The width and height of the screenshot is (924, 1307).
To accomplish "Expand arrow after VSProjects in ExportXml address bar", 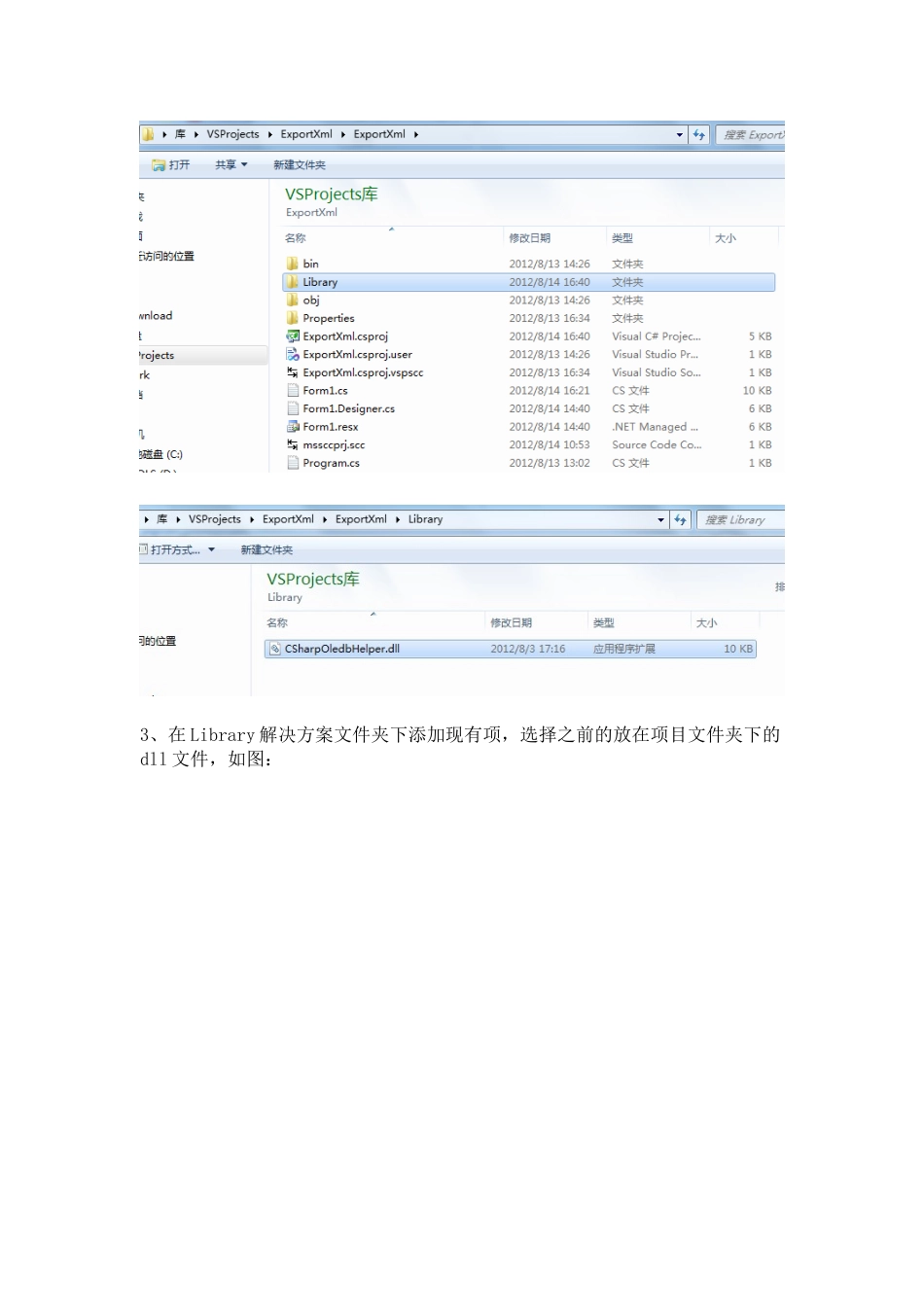I will pyautogui.click(x=269, y=135).
